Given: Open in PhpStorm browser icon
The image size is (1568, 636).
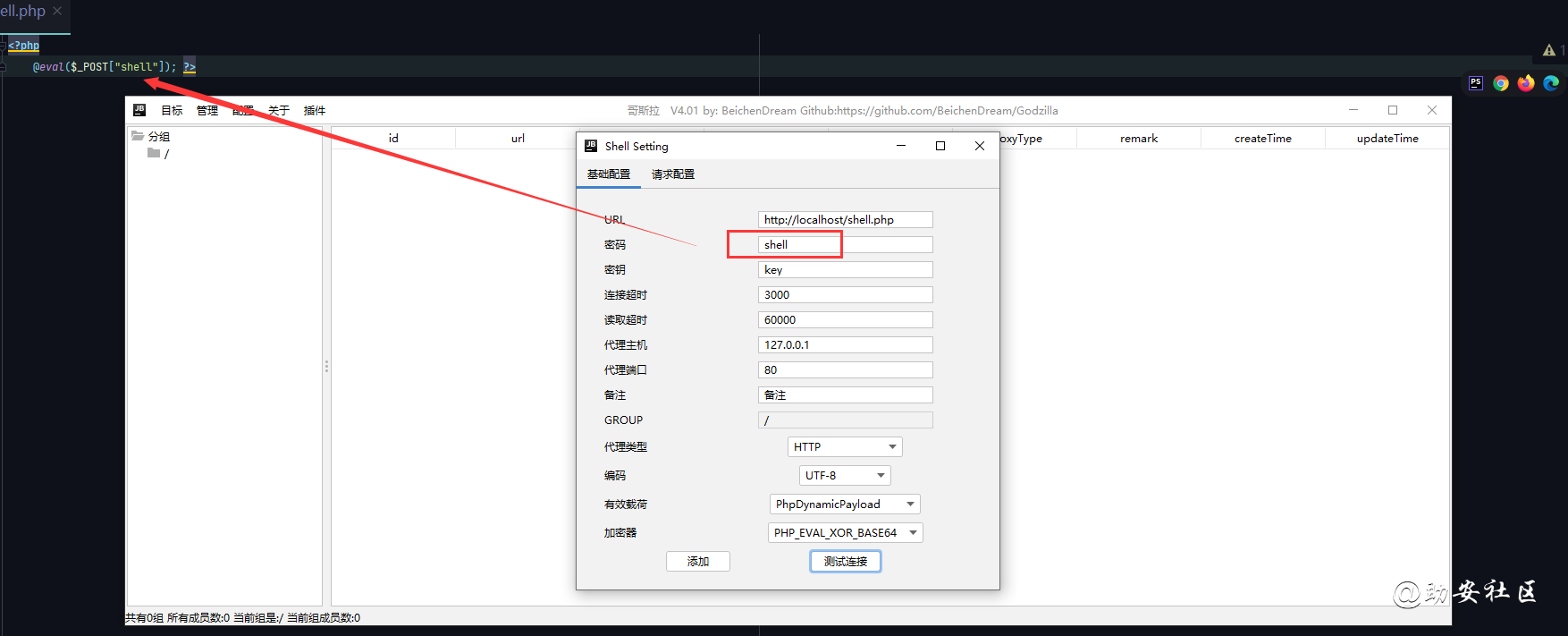Looking at the screenshot, I should (1476, 83).
